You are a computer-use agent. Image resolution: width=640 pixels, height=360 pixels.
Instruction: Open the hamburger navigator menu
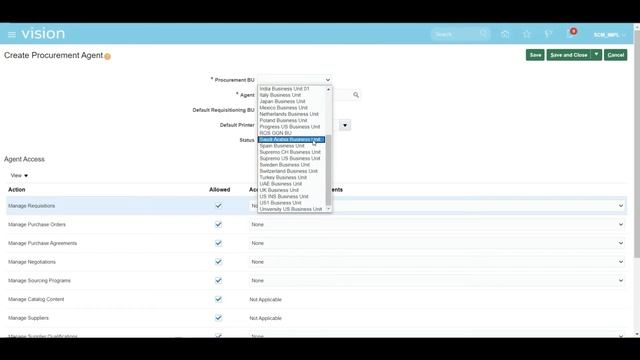click(12, 35)
